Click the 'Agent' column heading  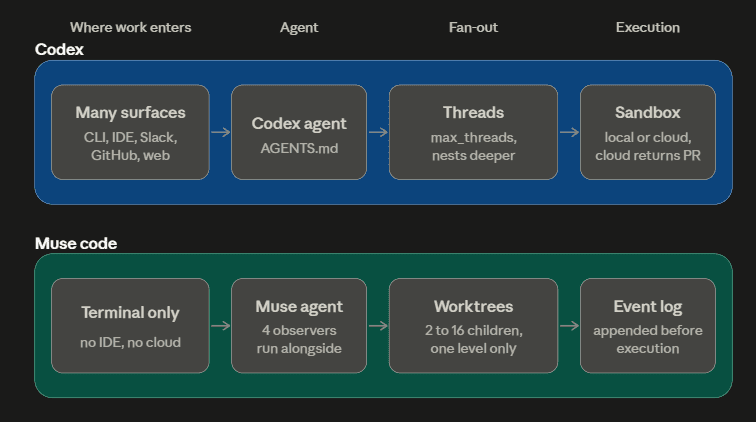point(299,28)
